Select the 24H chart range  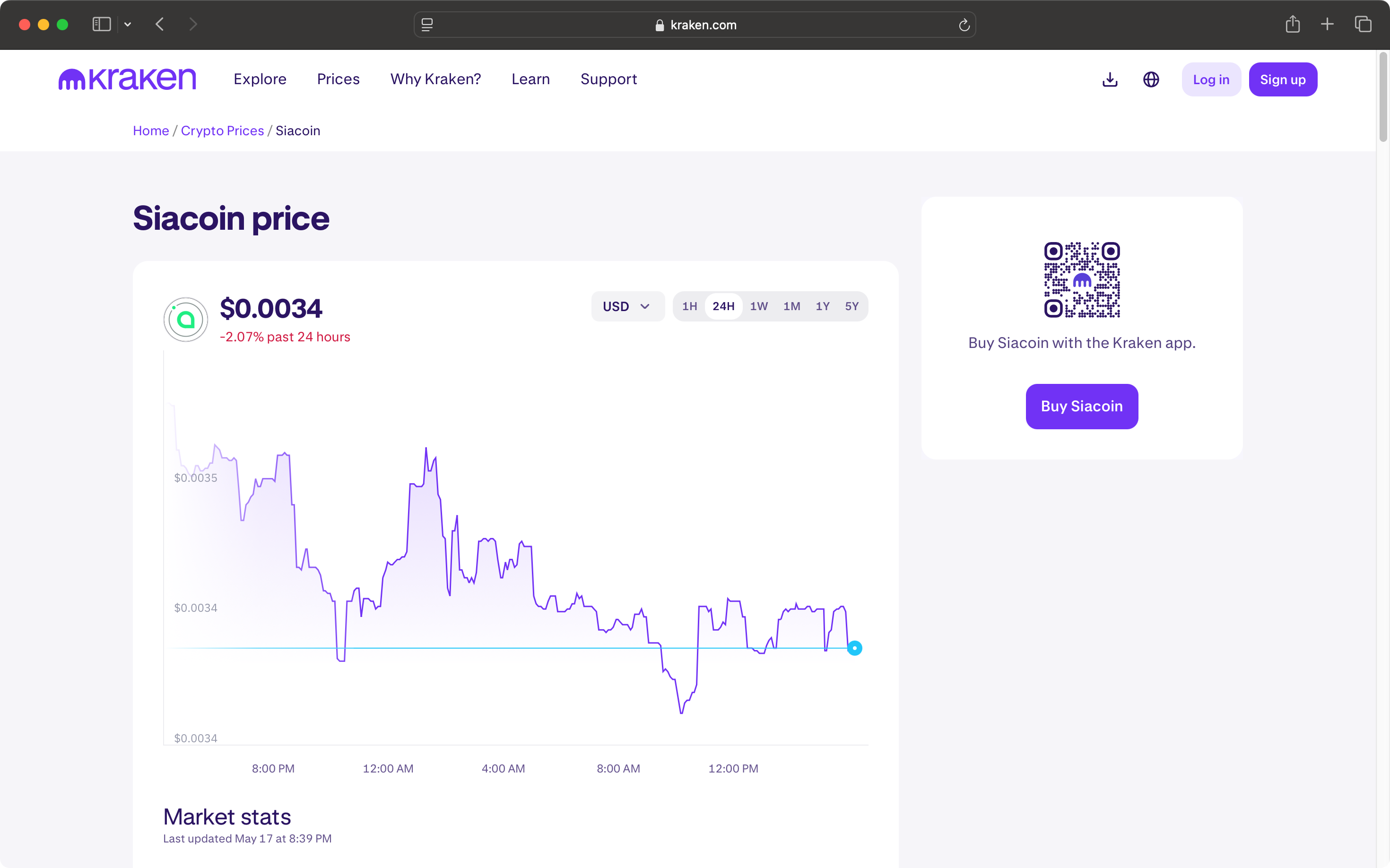point(723,306)
